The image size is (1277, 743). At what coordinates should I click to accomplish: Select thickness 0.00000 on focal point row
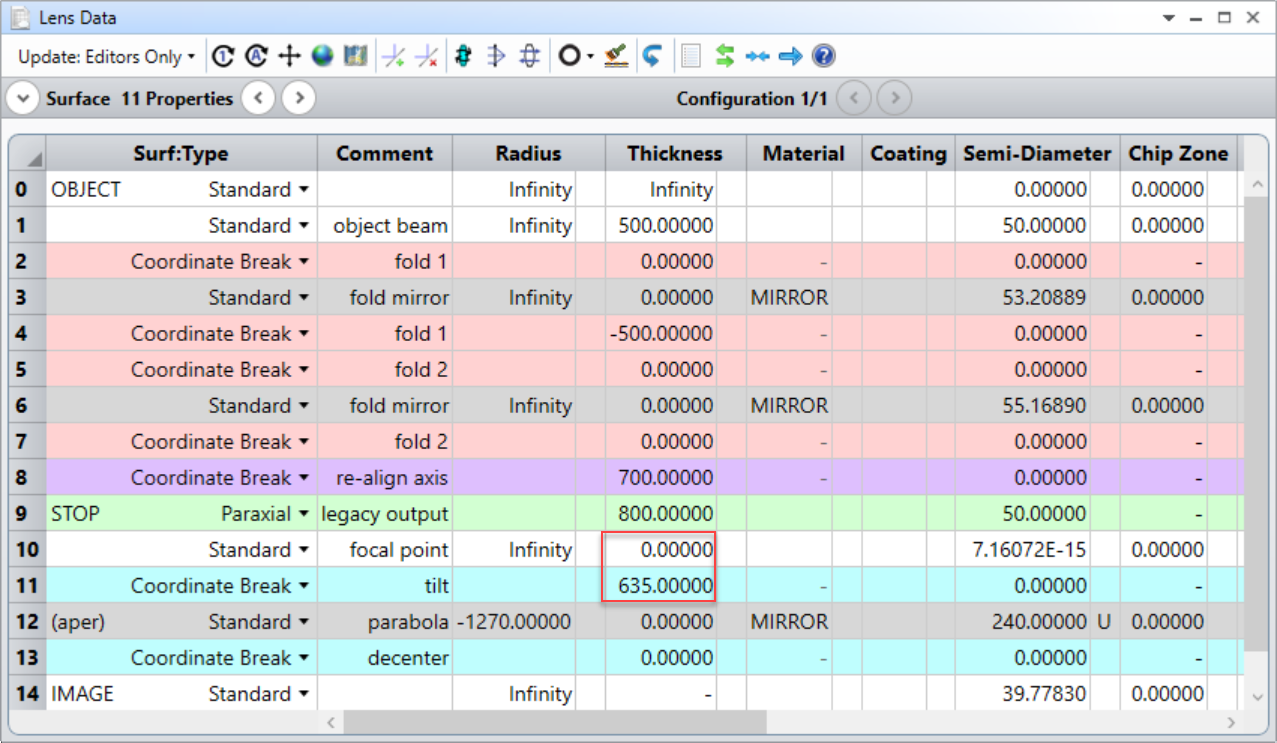pos(661,550)
